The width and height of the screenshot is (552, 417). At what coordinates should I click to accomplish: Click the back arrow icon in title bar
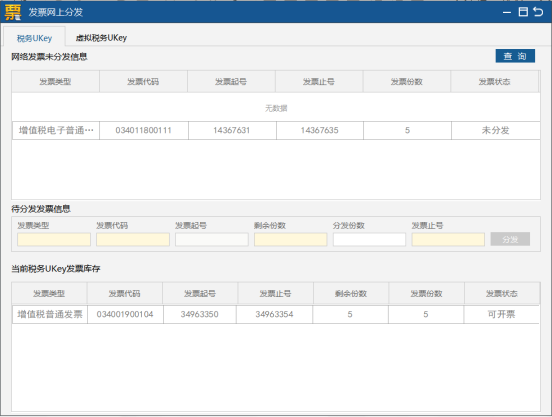pyautogui.click(x=539, y=12)
